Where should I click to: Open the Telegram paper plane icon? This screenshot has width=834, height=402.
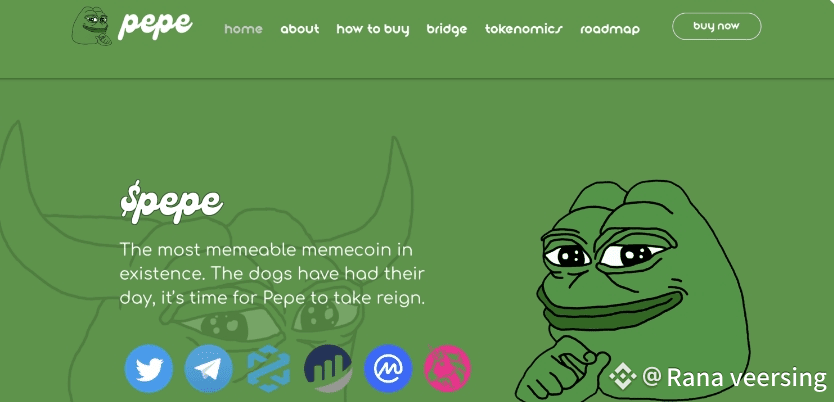[208, 368]
